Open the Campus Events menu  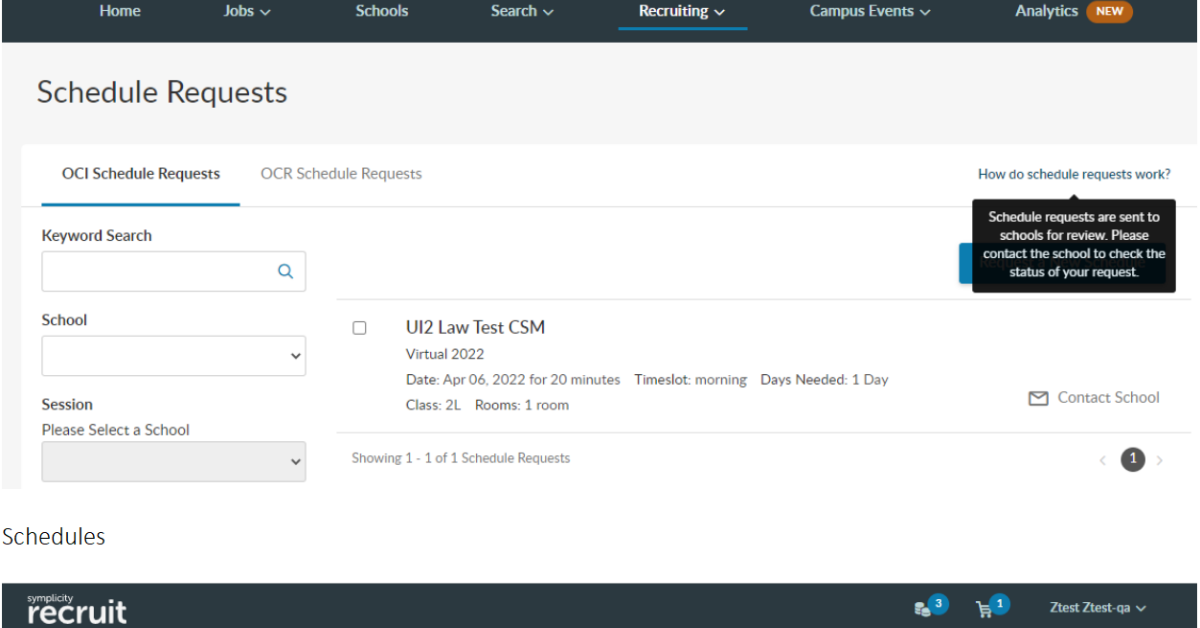870,11
